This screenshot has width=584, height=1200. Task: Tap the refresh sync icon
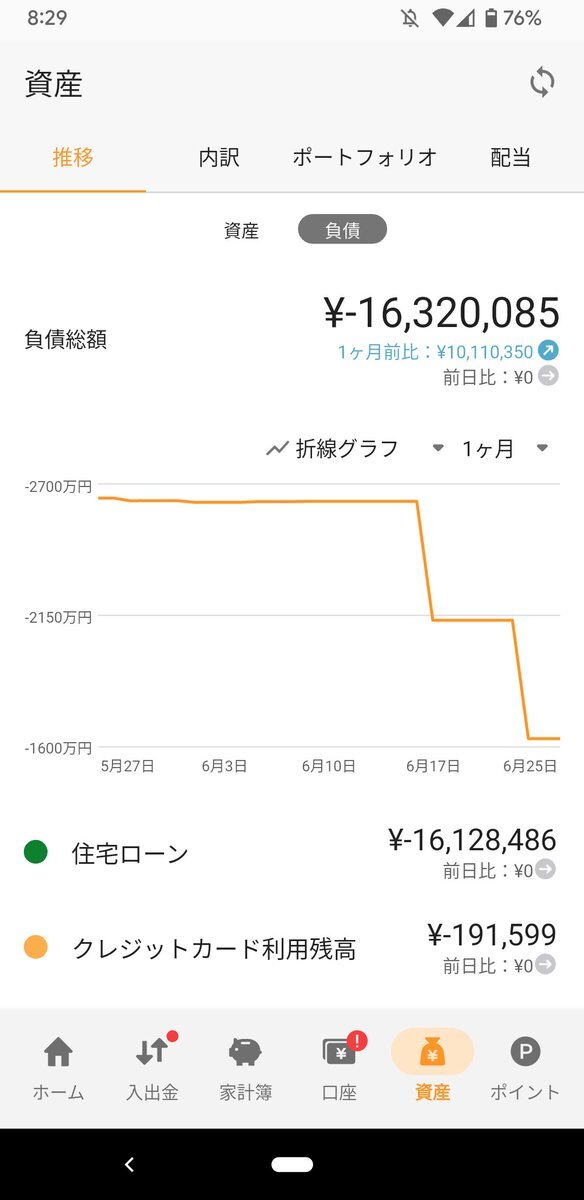coord(542,83)
